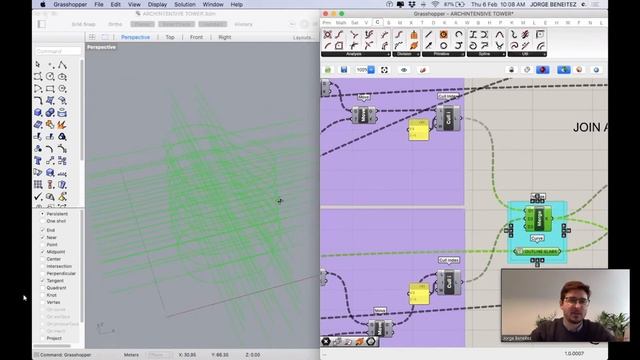640x360 pixels.
Task: Click the first Analysis panel component icon
Action: click(x=327, y=35)
